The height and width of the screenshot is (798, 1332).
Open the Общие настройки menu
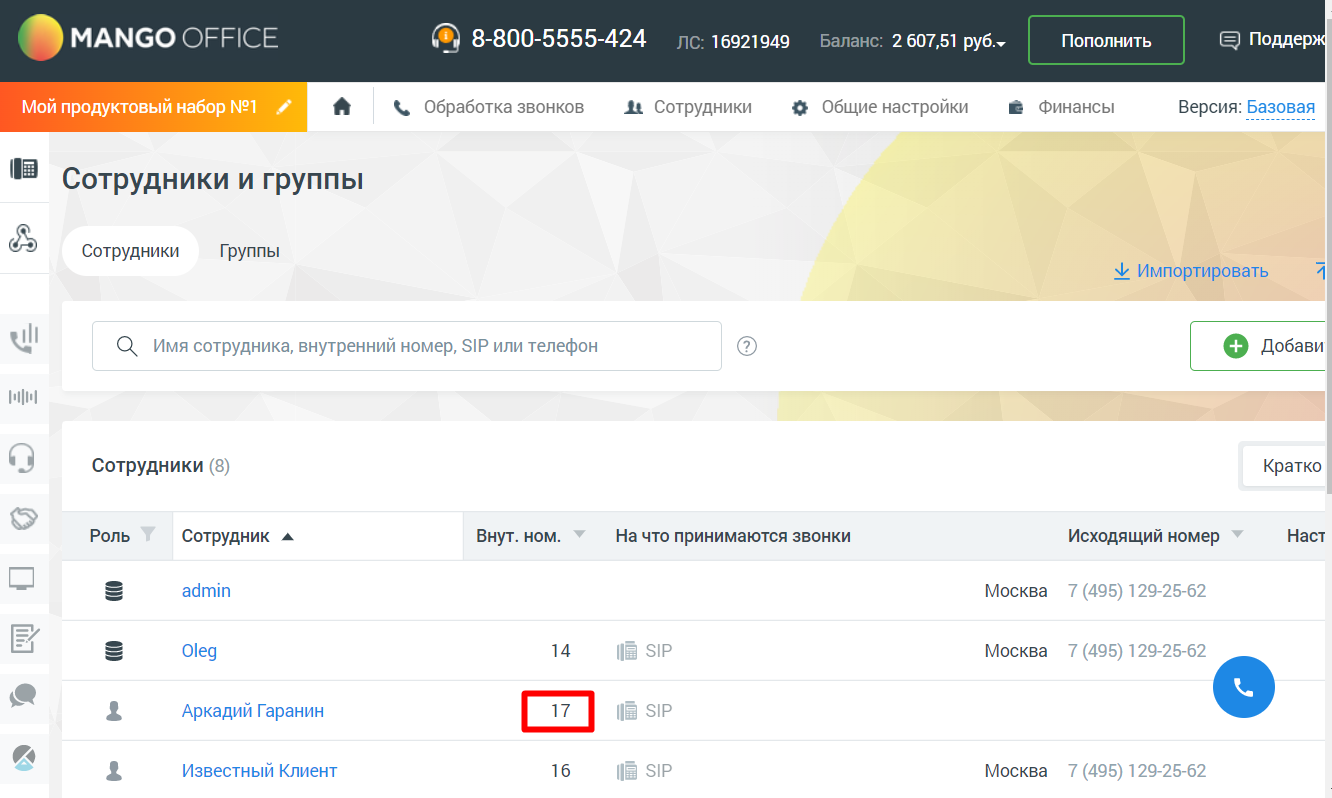880,107
